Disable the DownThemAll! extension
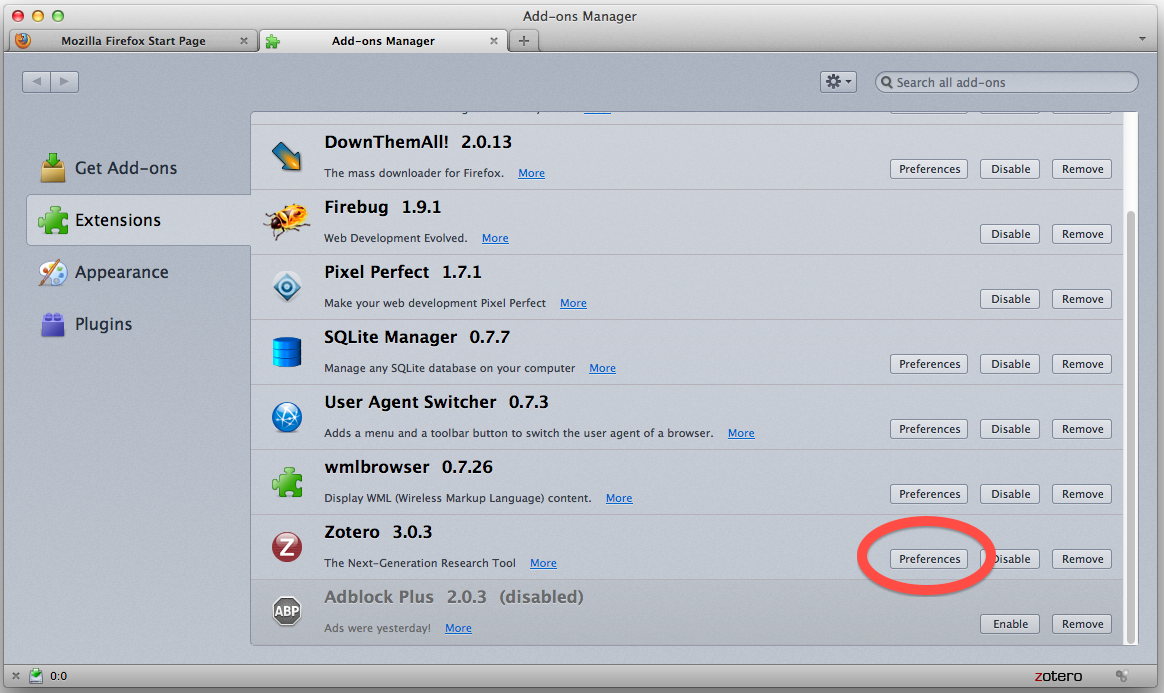The image size is (1164, 693). (1010, 169)
